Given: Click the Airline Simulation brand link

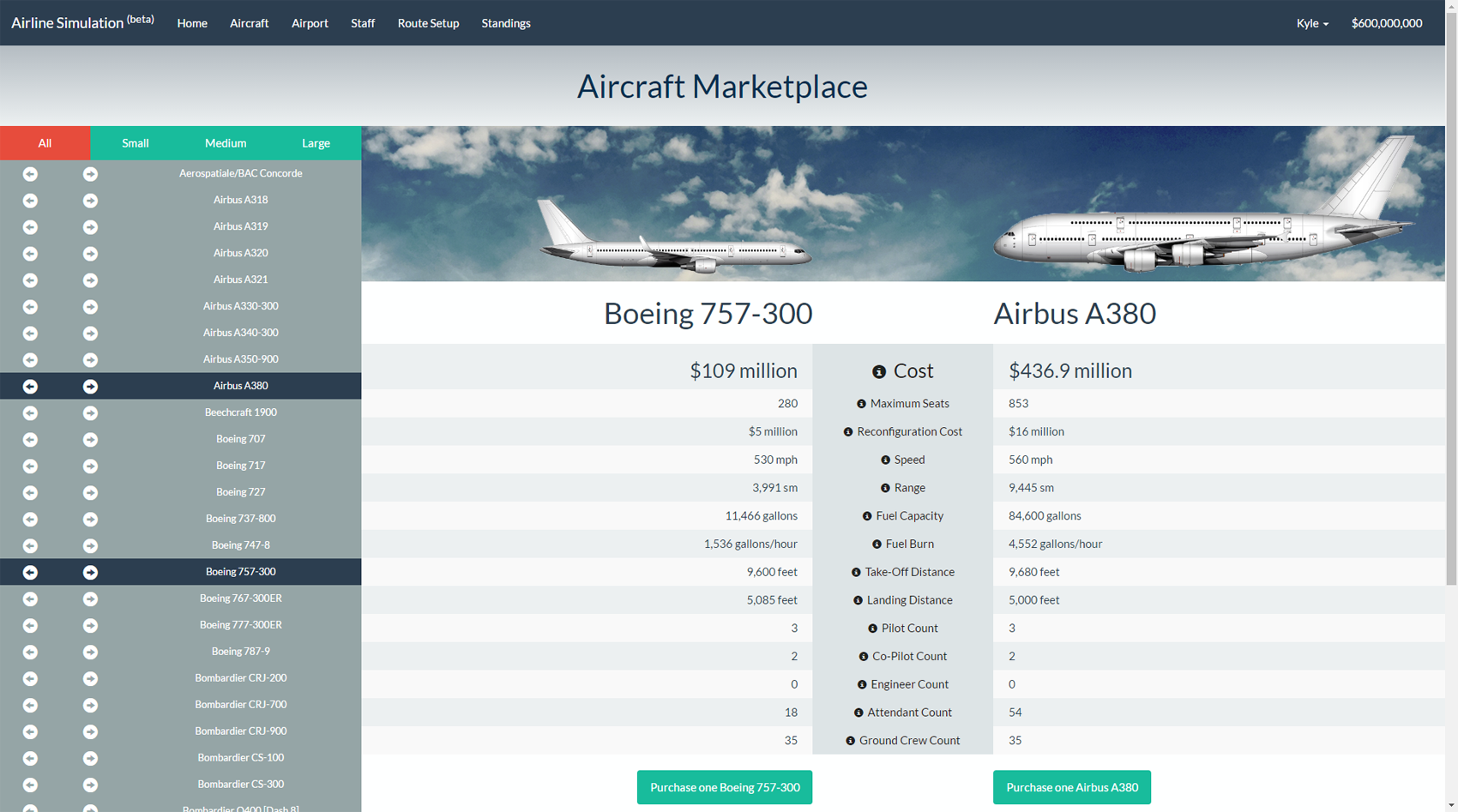Looking at the screenshot, I should pyautogui.click(x=82, y=22).
